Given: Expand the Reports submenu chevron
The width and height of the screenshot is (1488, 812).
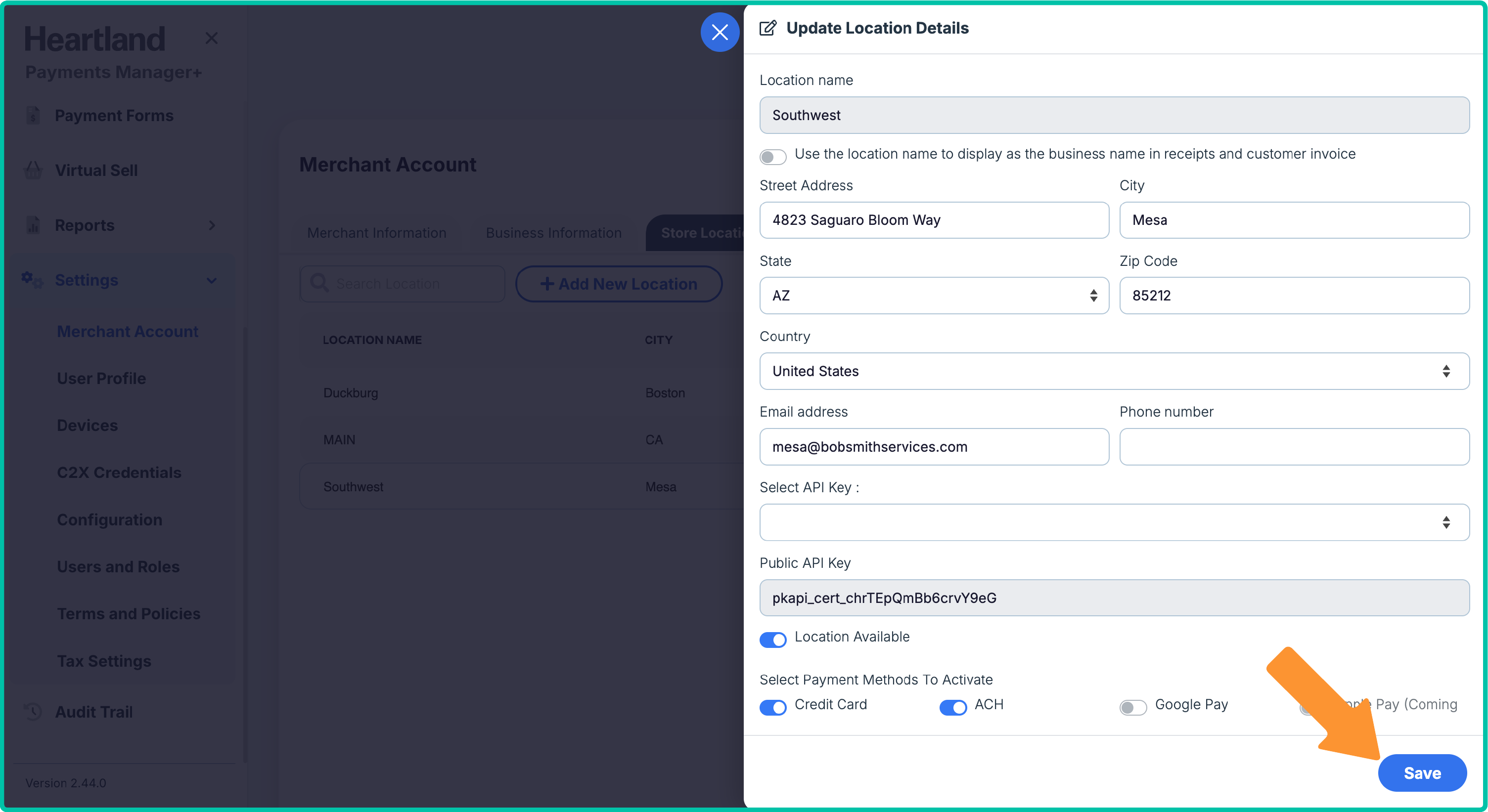Looking at the screenshot, I should click(x=212, y=225).
